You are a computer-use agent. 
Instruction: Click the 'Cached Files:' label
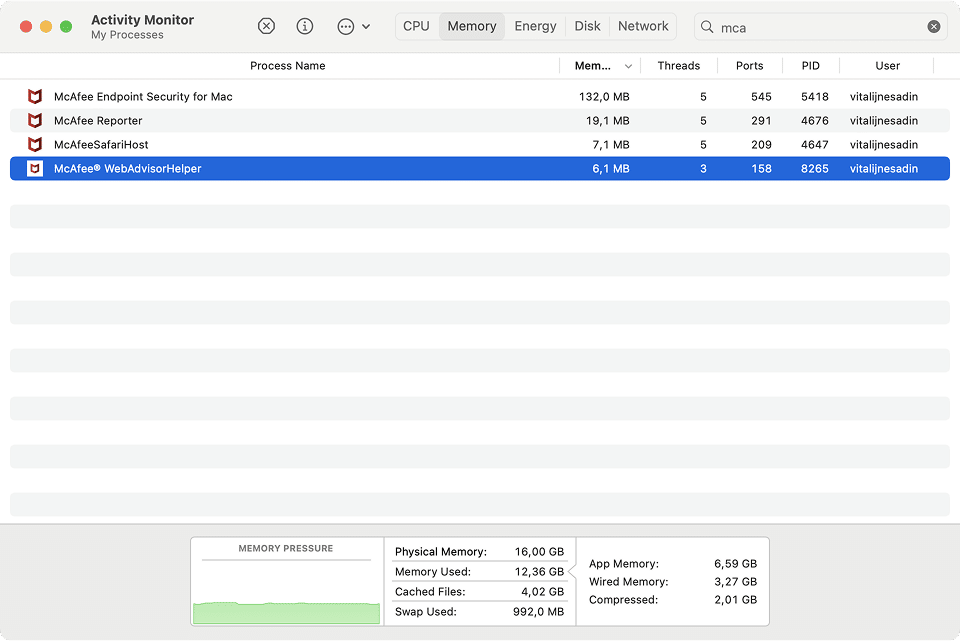click(430, 592)
